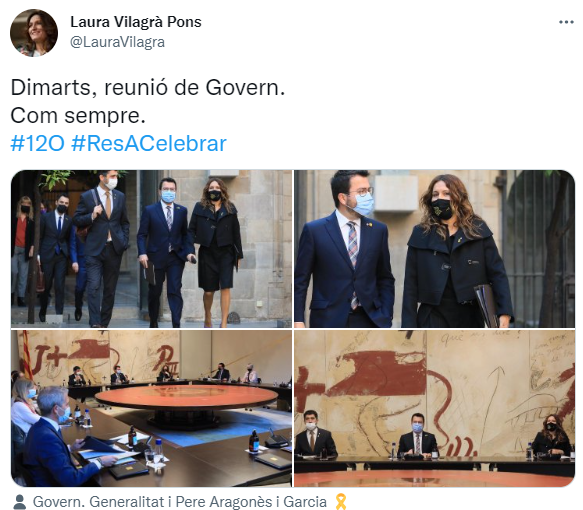The image size is (583, 510).
Task: Click the yellow ribbon emoji after tagged names
Action: 340,502
